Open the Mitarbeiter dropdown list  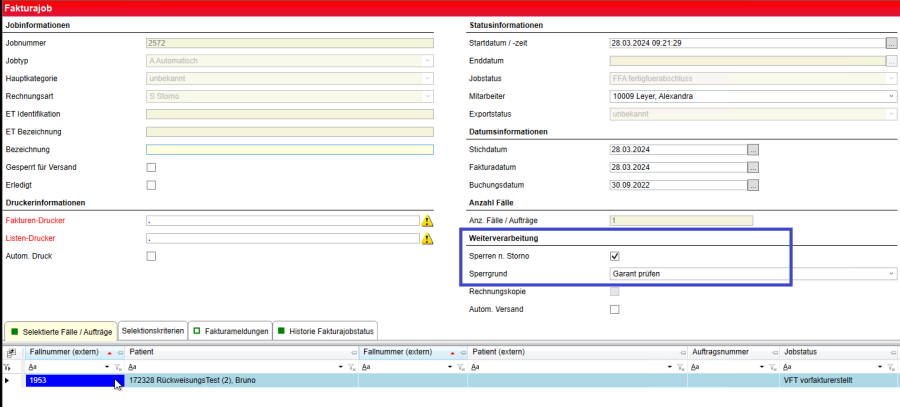[891, 97]
